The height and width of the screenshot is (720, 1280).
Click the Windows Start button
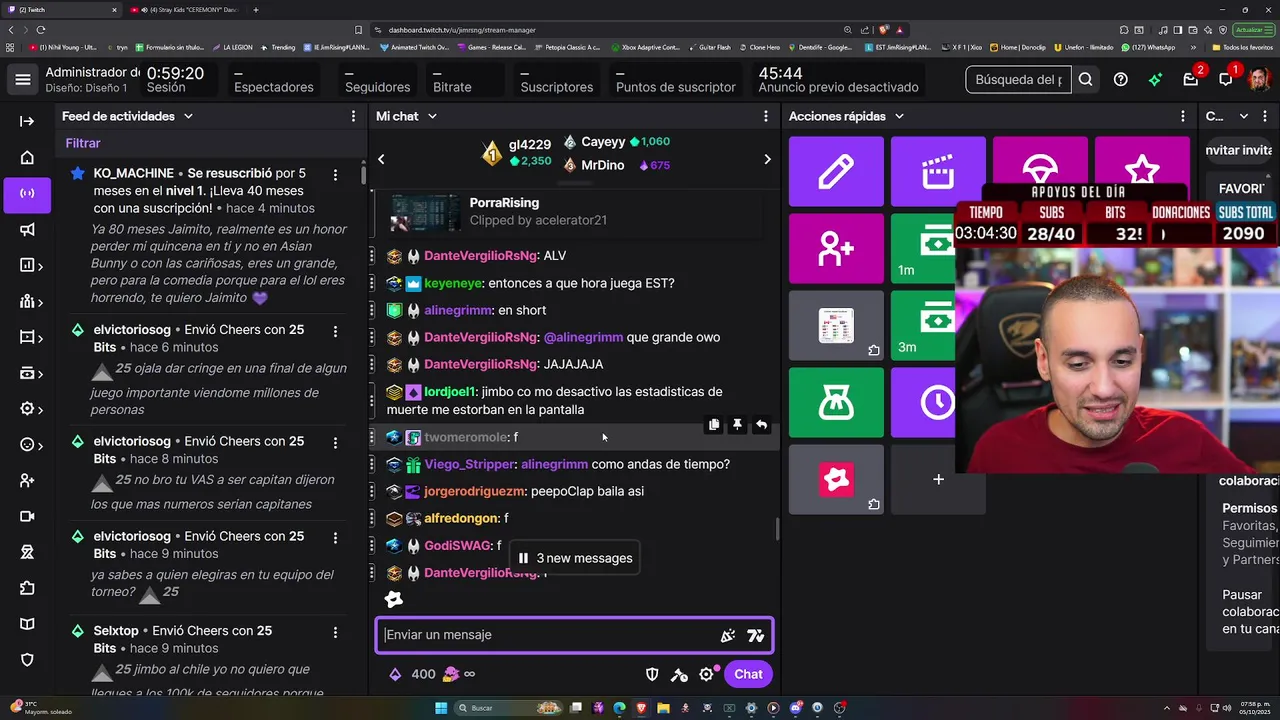[440, 708]
